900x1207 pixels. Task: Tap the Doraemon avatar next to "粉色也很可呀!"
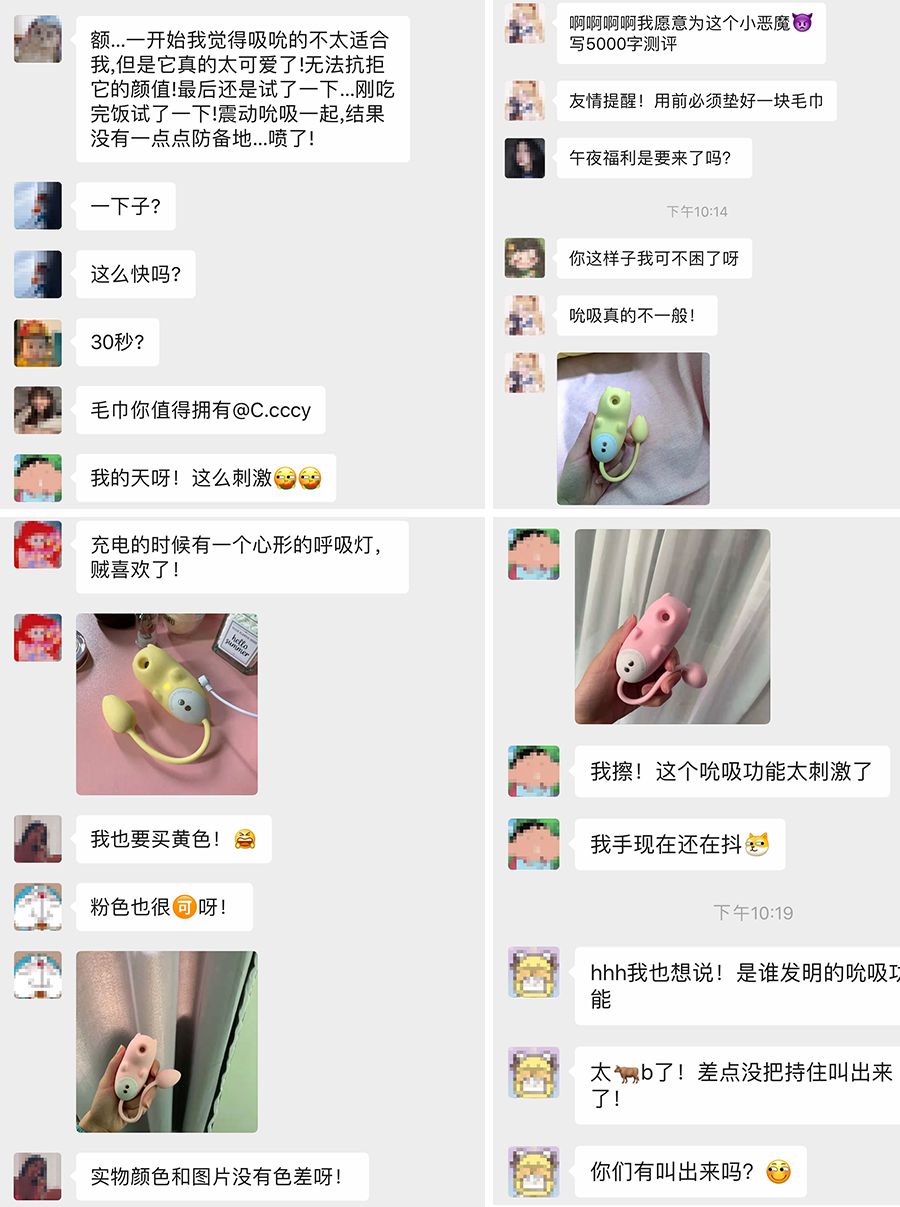coord(38,907)
